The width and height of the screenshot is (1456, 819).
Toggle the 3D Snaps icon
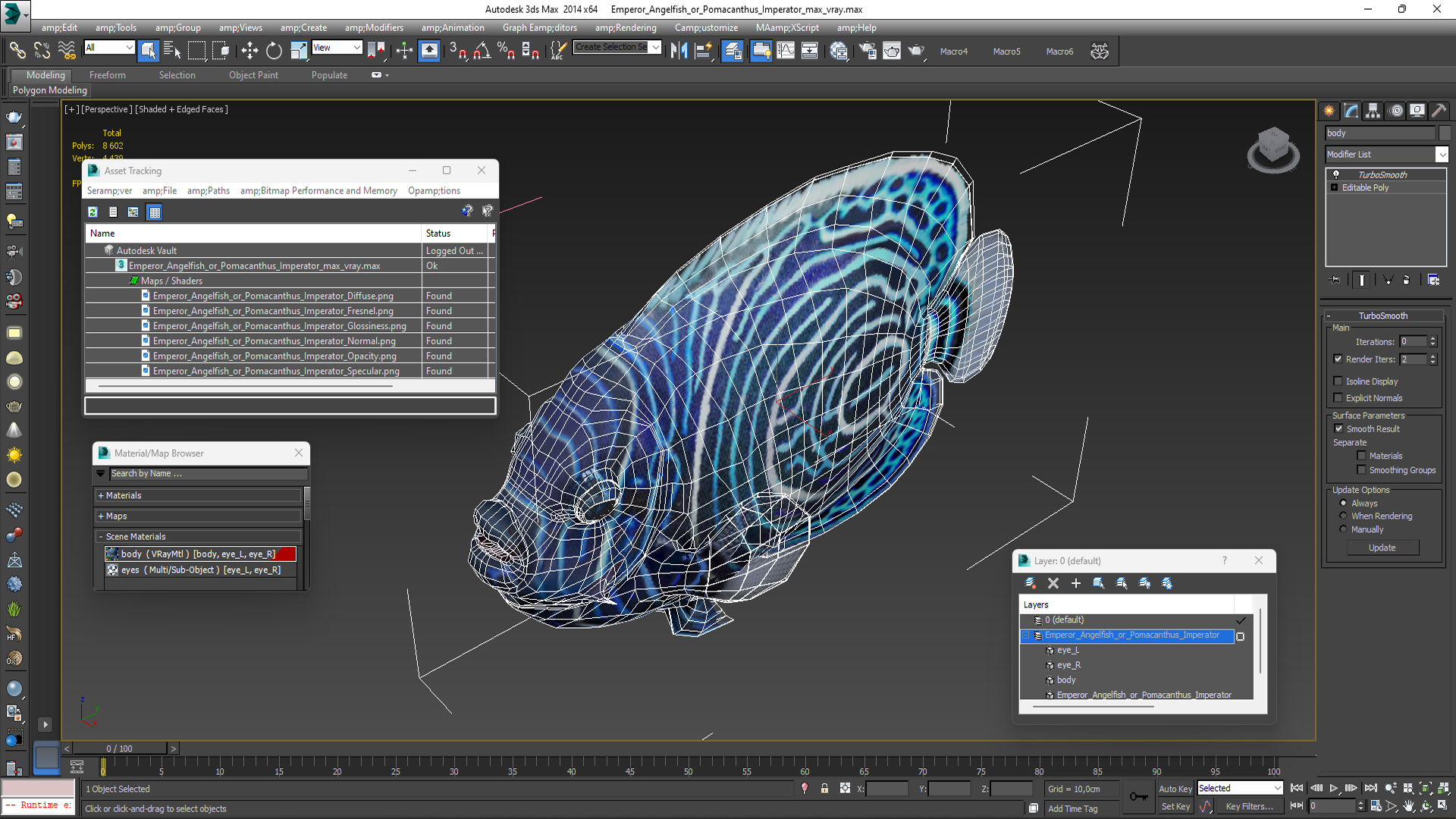pos(457,51)
